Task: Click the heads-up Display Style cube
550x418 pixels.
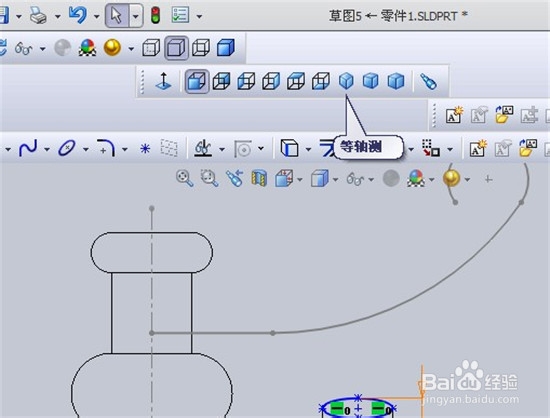Action: pyautogui.click(x=319, y=178)
